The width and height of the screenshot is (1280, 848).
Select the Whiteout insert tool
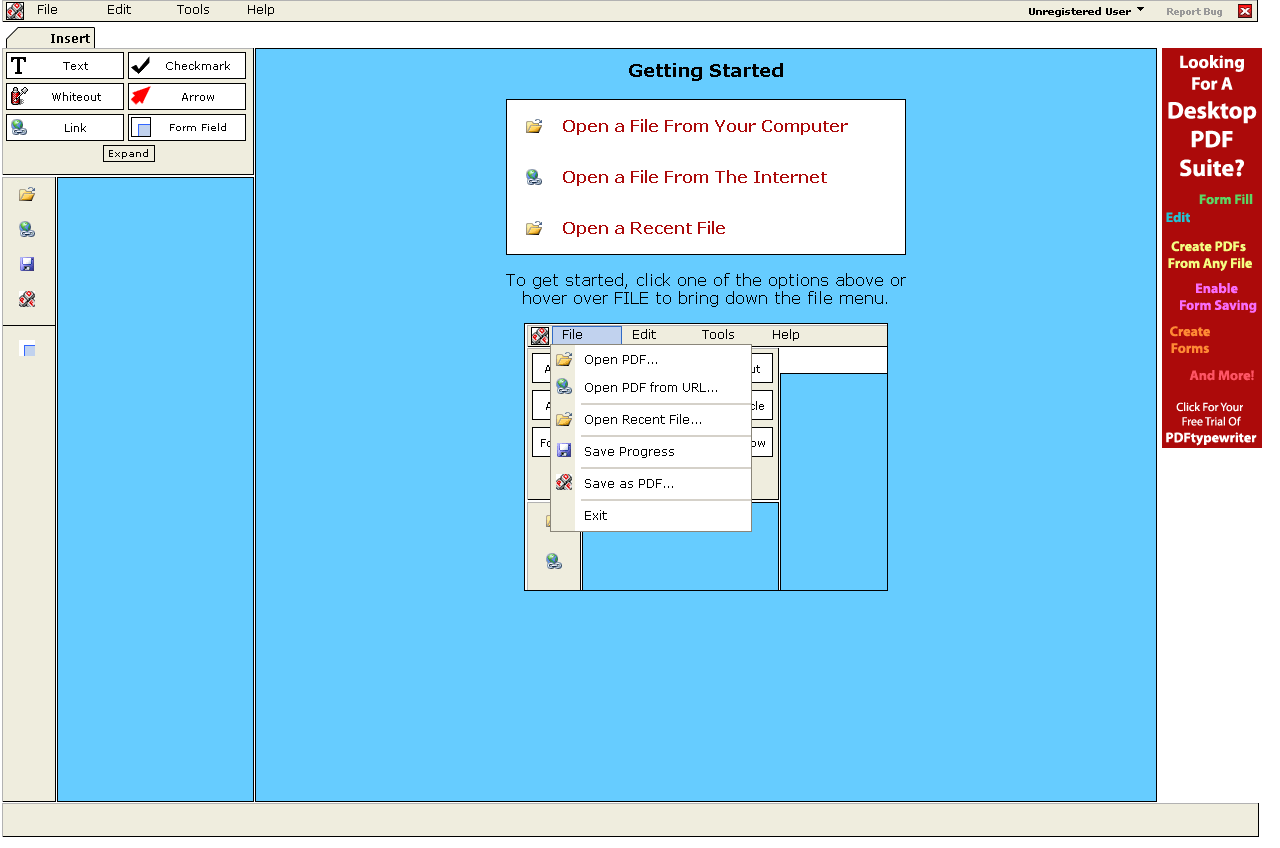(65, 97)
